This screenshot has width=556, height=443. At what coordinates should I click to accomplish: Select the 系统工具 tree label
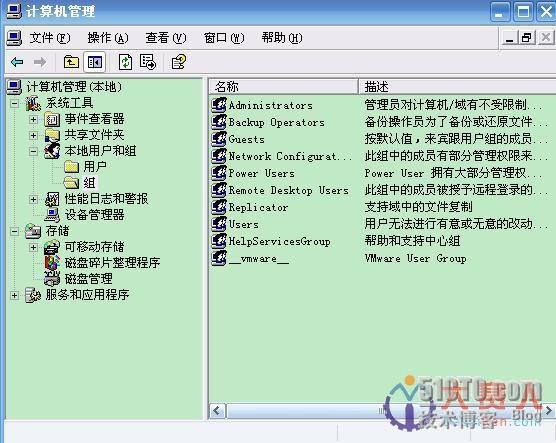click(x=70, y=104)
